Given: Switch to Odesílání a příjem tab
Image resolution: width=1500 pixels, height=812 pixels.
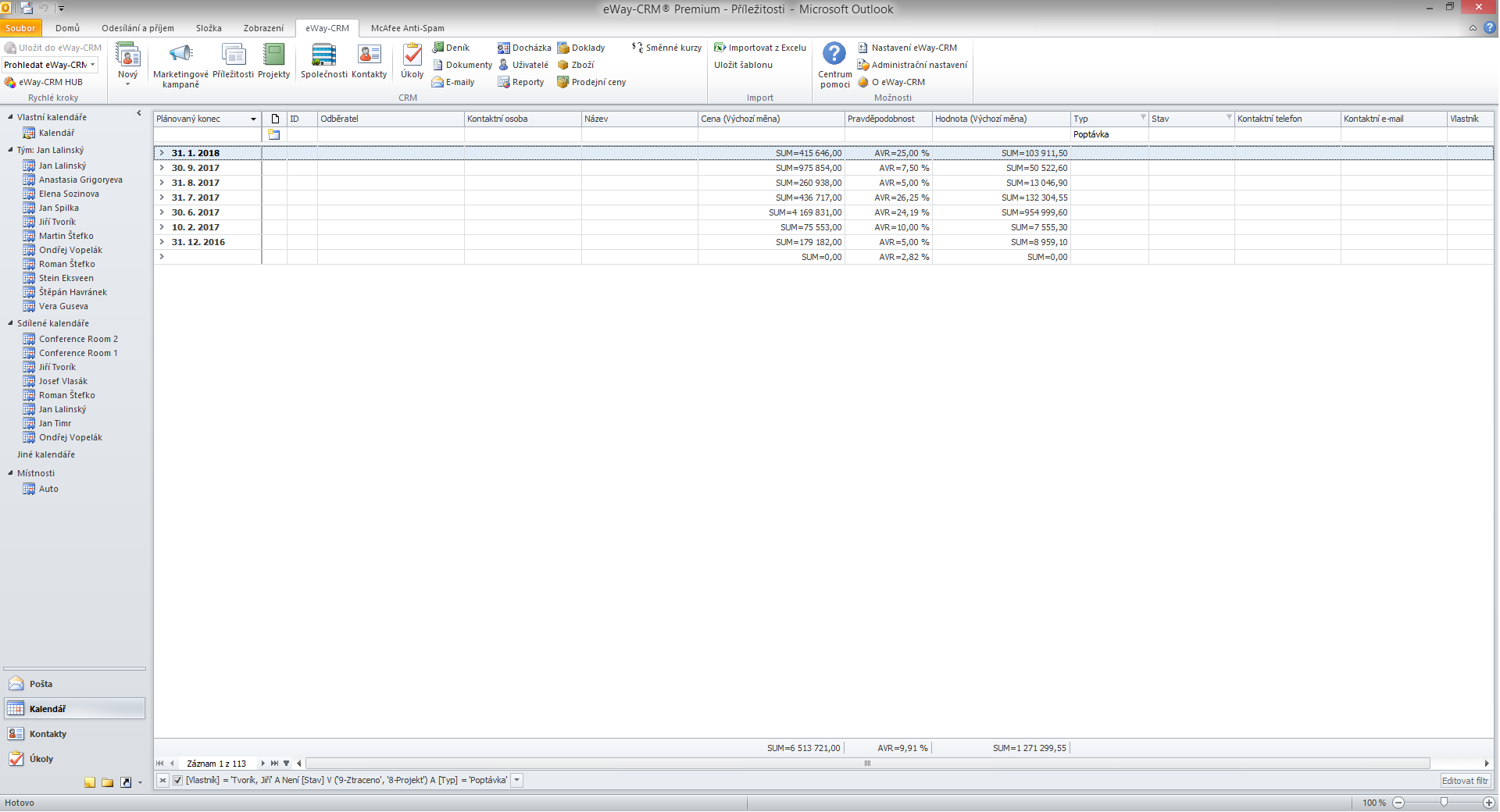Looking at the screenshot, I should pos(137,28).
